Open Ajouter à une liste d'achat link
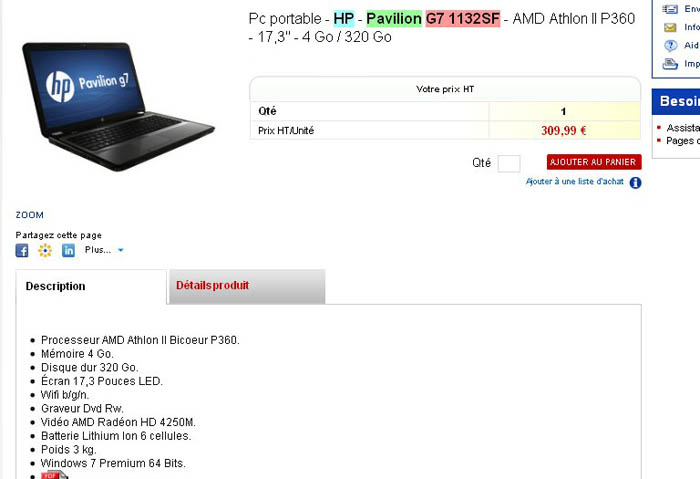The image size is (700, 479). (x=575, y=182)
